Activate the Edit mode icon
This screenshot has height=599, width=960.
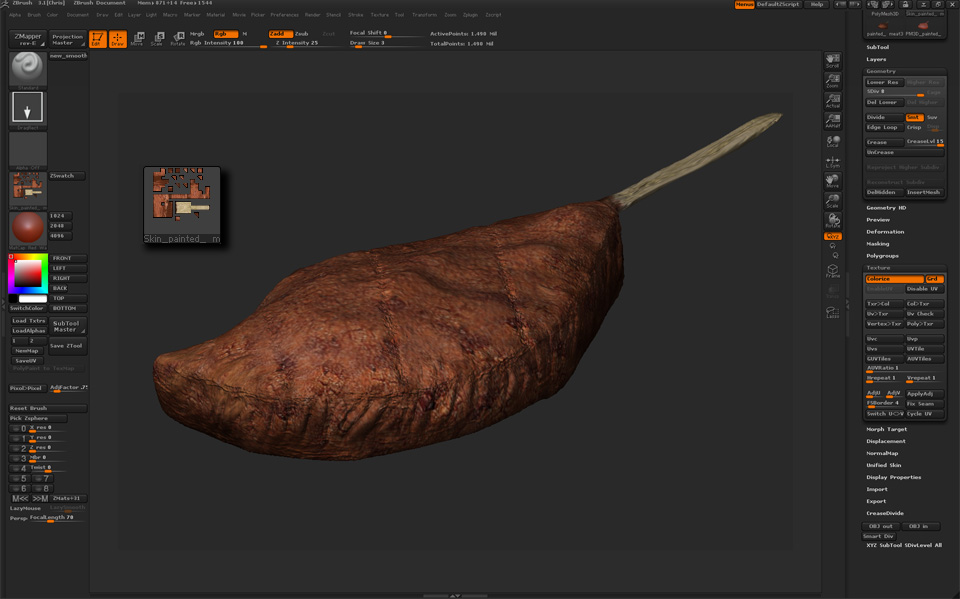[x=98, y=39]
